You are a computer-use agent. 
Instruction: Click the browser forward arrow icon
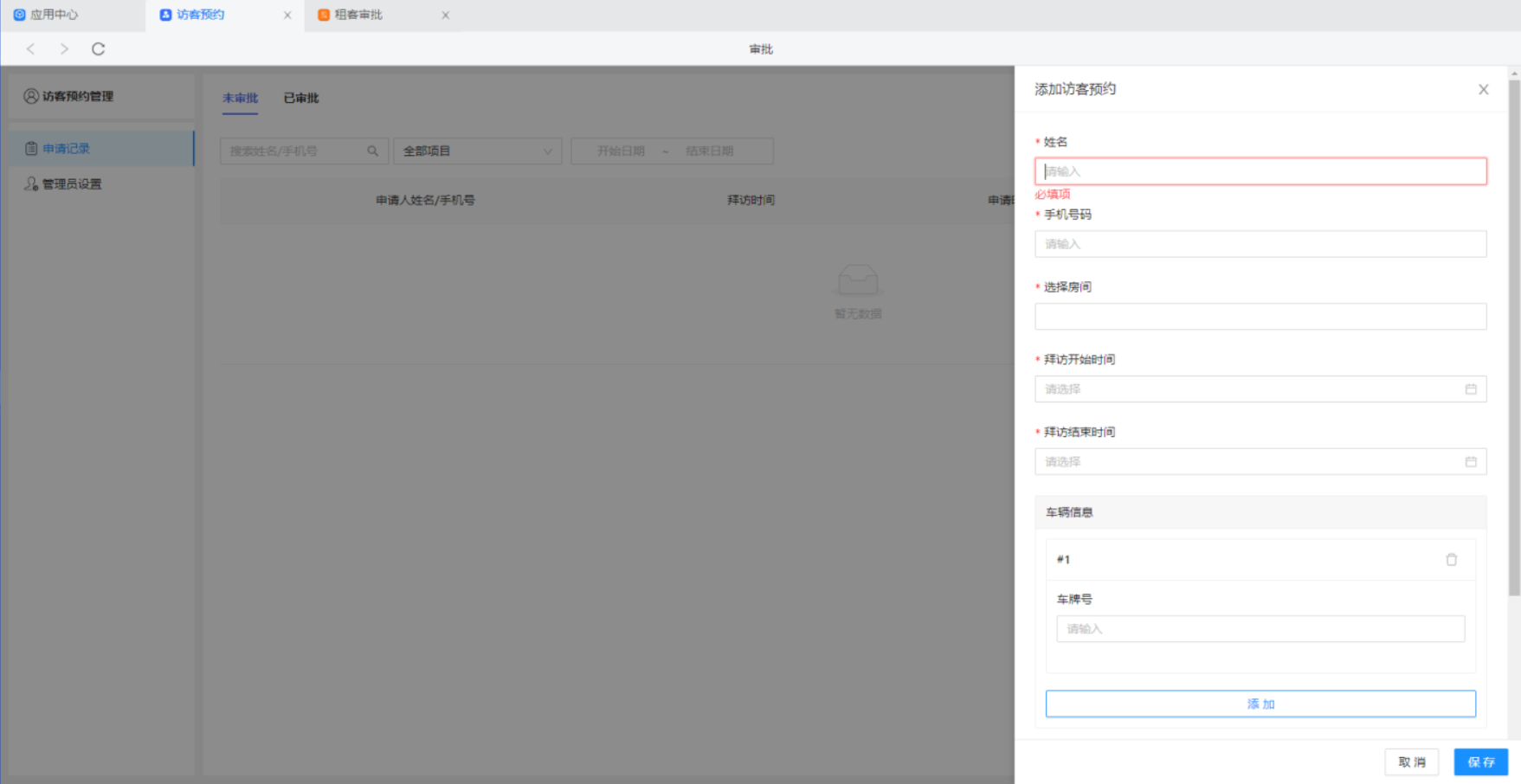[64, 49]
